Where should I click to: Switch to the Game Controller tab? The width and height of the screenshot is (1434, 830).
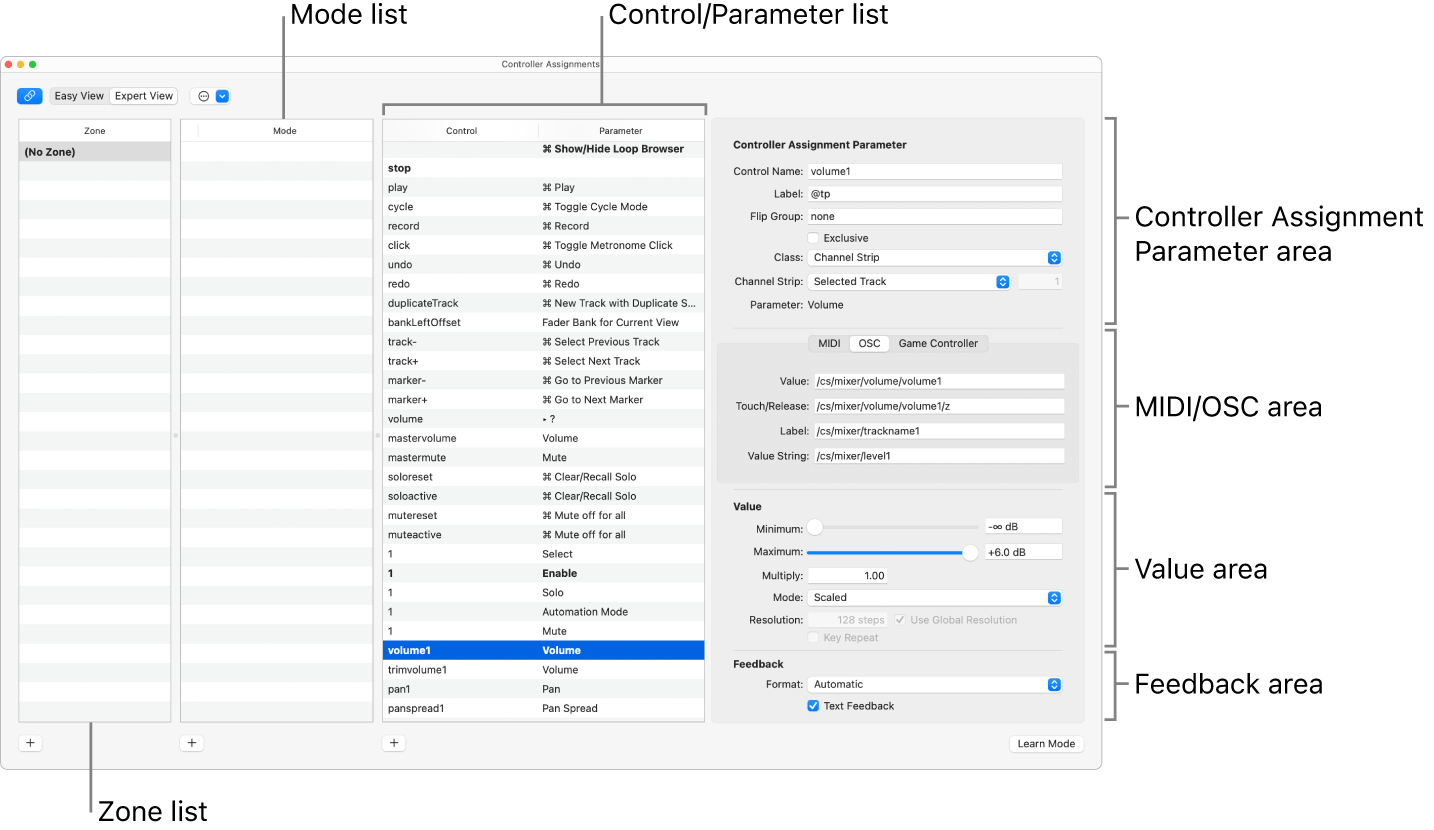[938, 343]
